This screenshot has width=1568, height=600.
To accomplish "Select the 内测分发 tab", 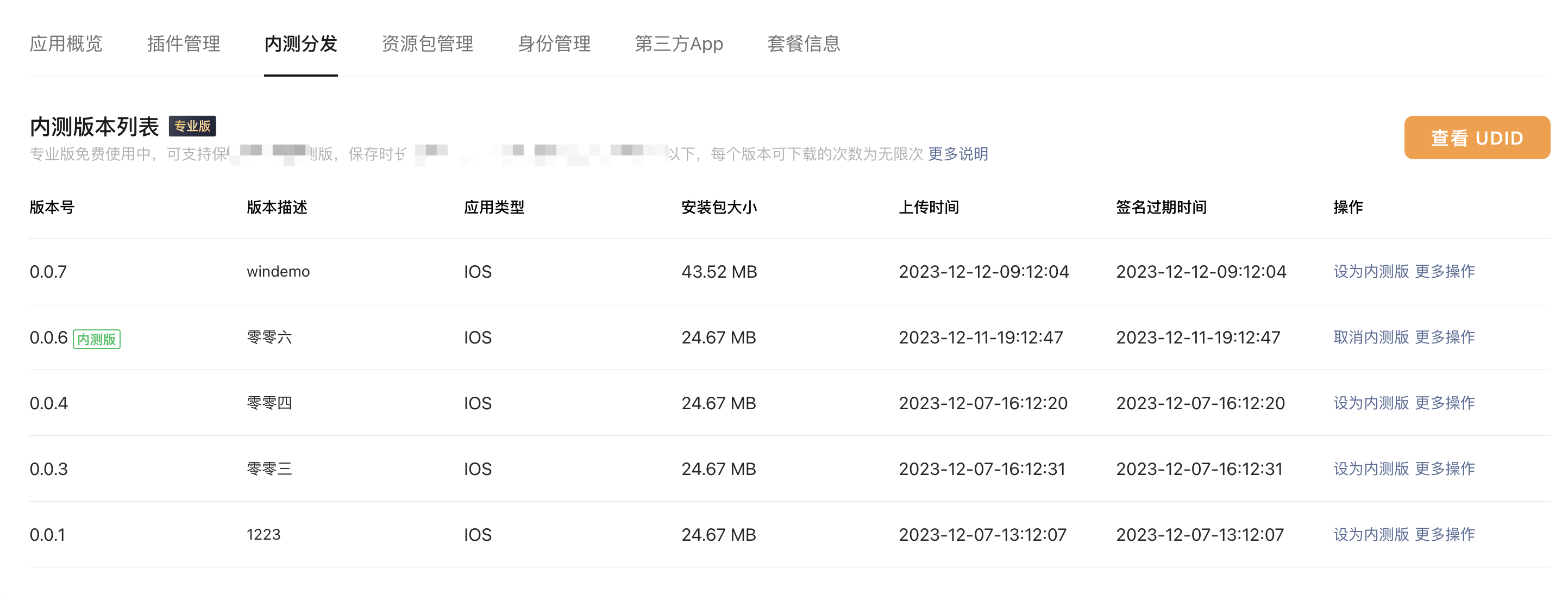I will click(300, 44).
